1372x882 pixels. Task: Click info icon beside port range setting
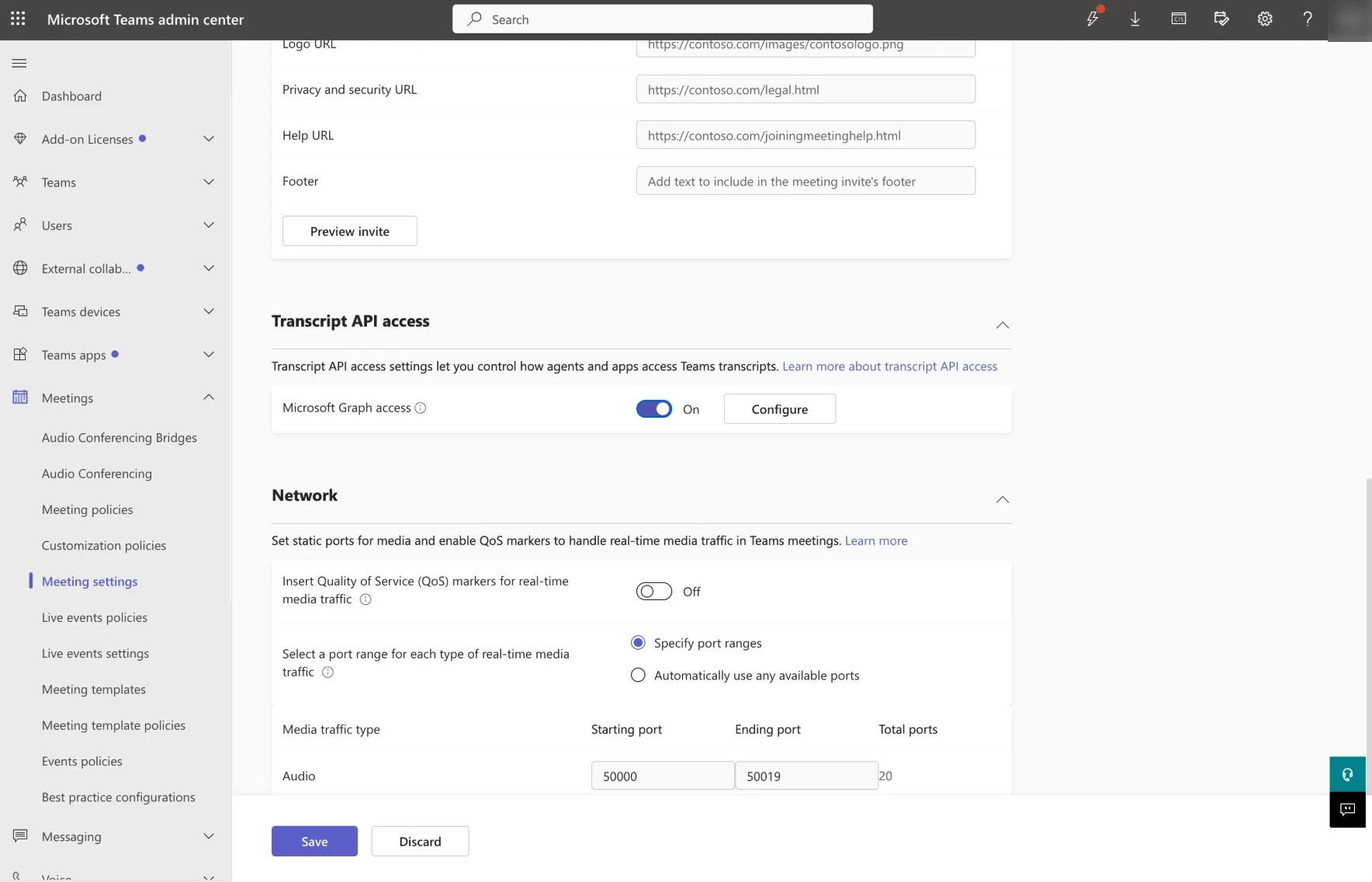327,672
